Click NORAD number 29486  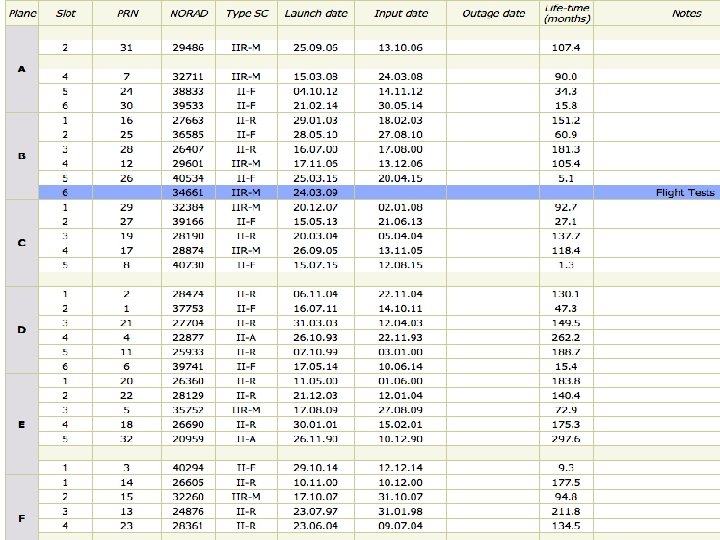tap(188, 47)
